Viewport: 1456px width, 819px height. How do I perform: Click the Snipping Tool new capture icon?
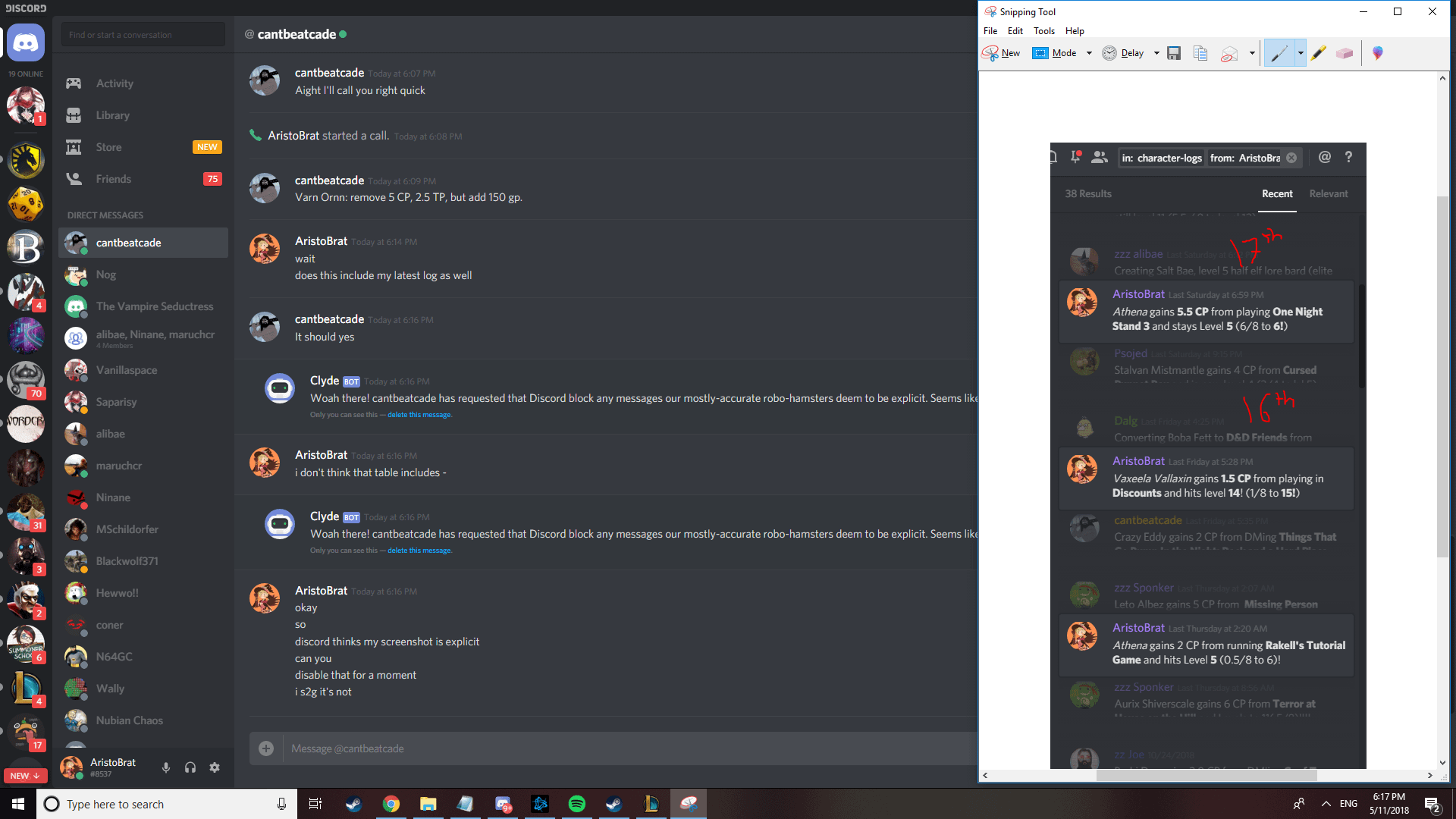click(1003, 52)
